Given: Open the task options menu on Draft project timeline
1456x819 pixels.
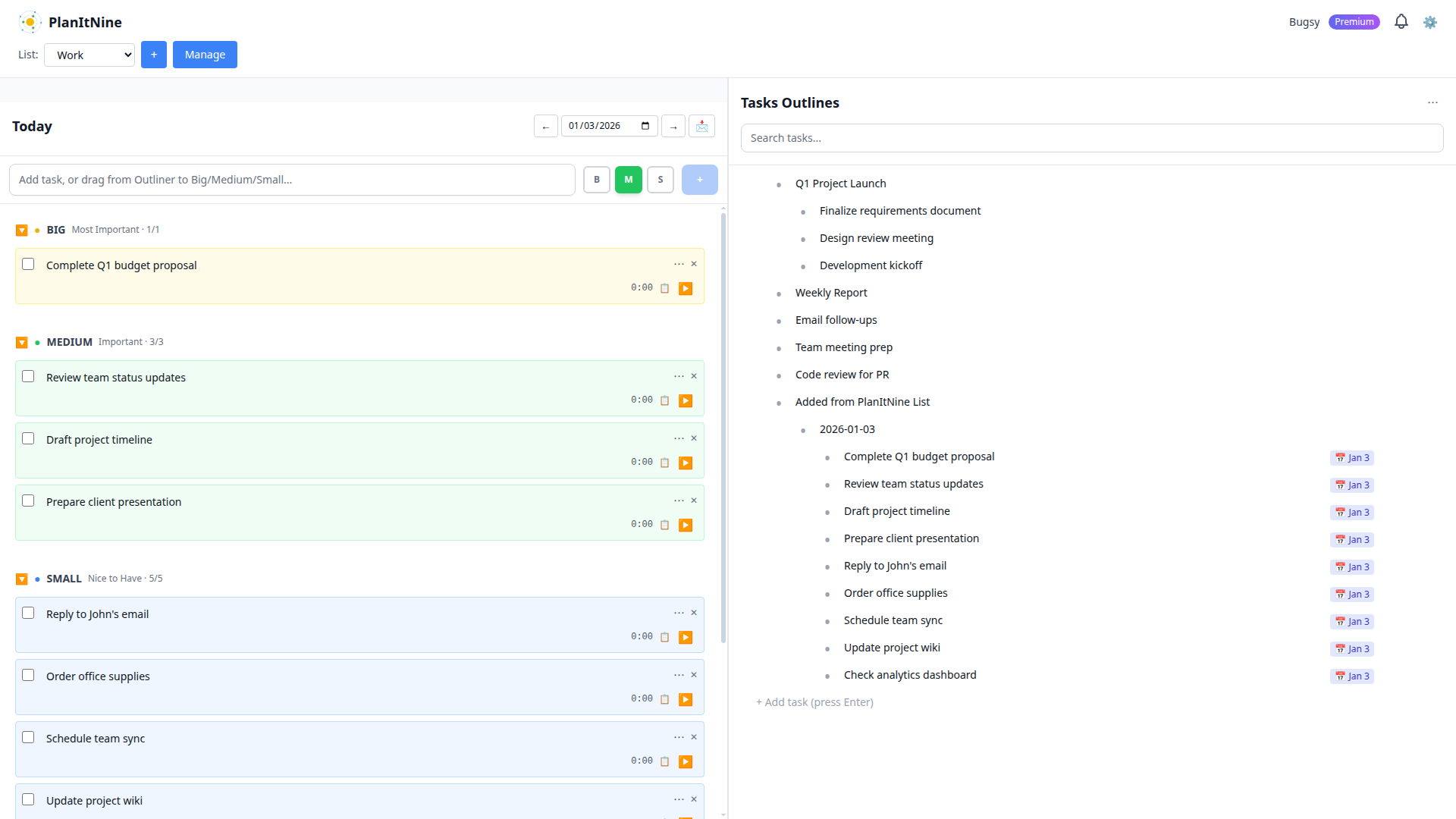Looking at the screenshot, I should tap(679, 438).
